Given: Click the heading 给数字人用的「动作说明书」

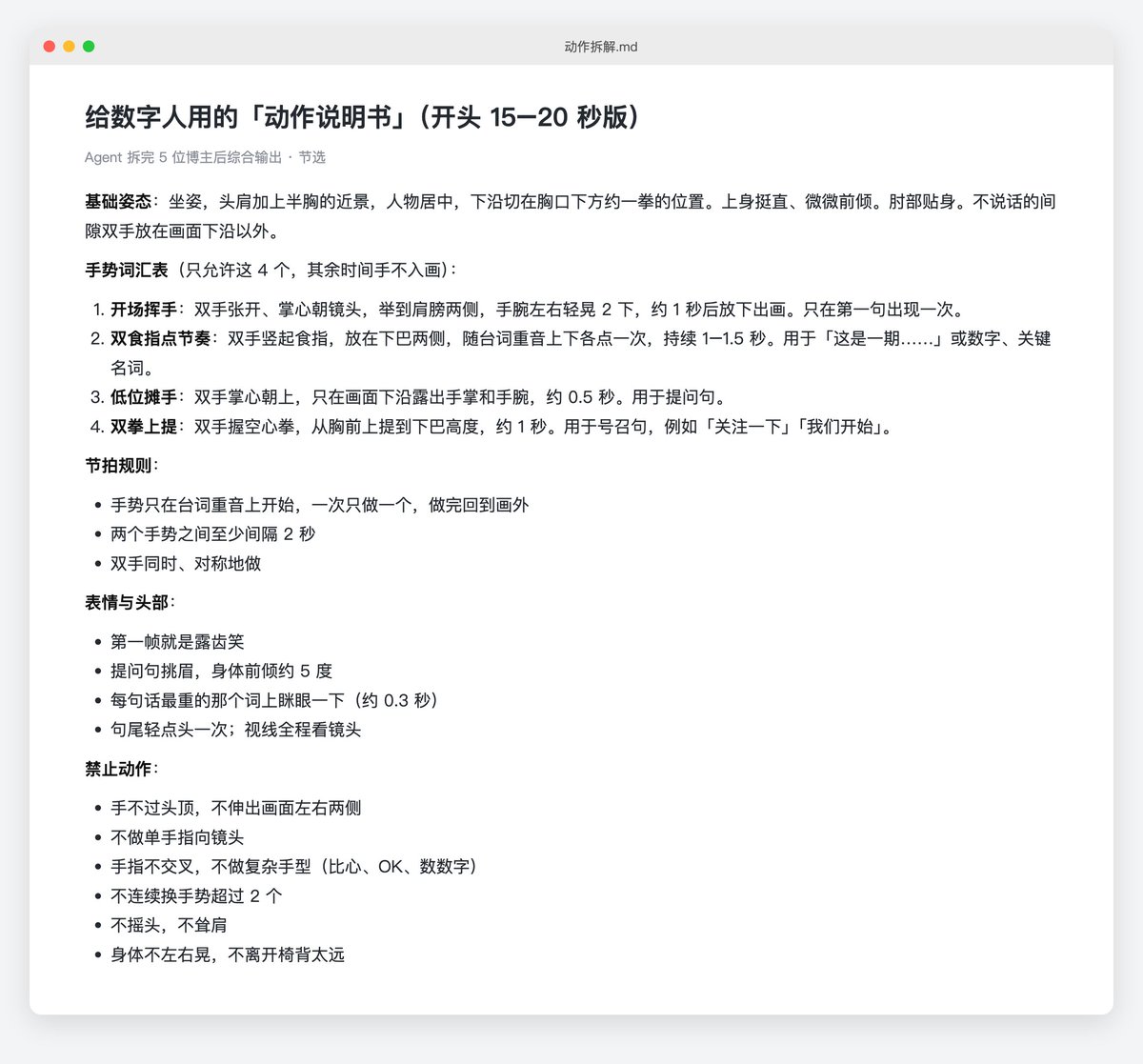Looking at the screenshot, I should click(251, 117).
